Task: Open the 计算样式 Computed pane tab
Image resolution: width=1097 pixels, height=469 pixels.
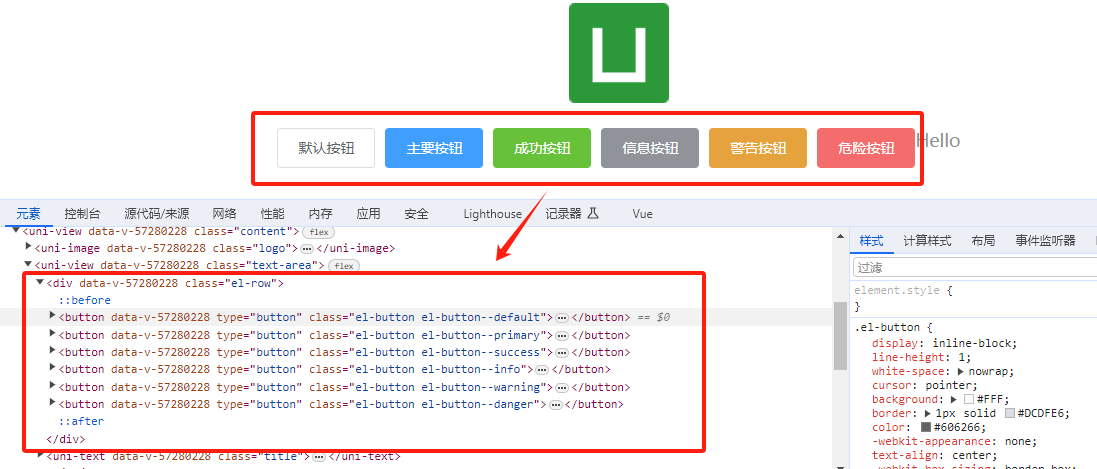Action: pos(927,240)
